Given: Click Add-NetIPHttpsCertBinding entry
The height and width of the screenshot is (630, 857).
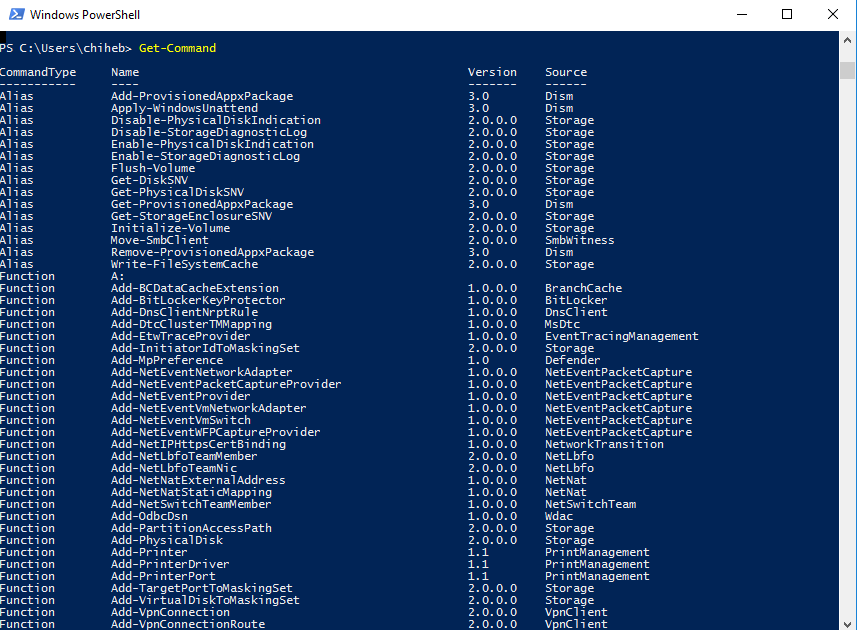Looking at the screenshot, I should (x=198, y=445).
